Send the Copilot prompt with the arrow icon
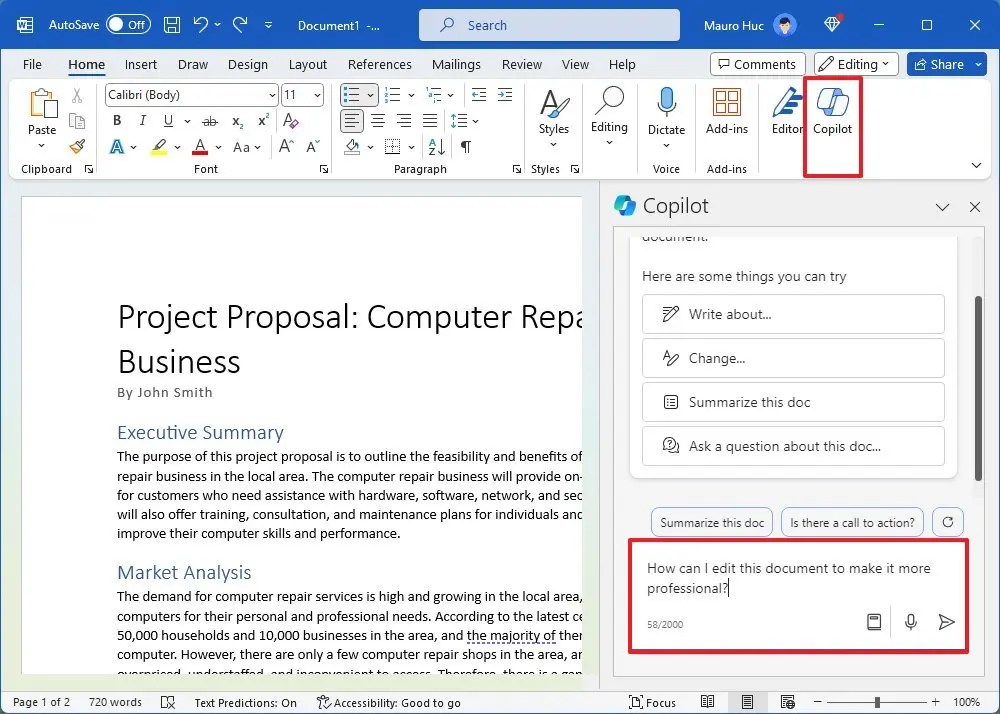Viewport: 1000px width, 714px height. click(946, 621)
